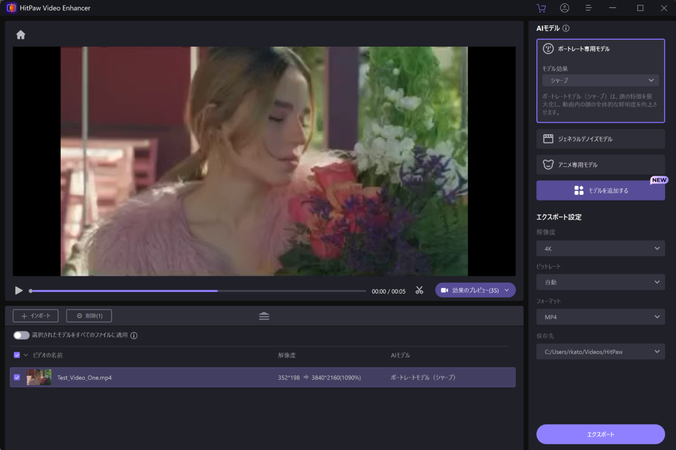Click the video playback progress bar
Viewport: 676px width, 450px height.
click(198, 291)
